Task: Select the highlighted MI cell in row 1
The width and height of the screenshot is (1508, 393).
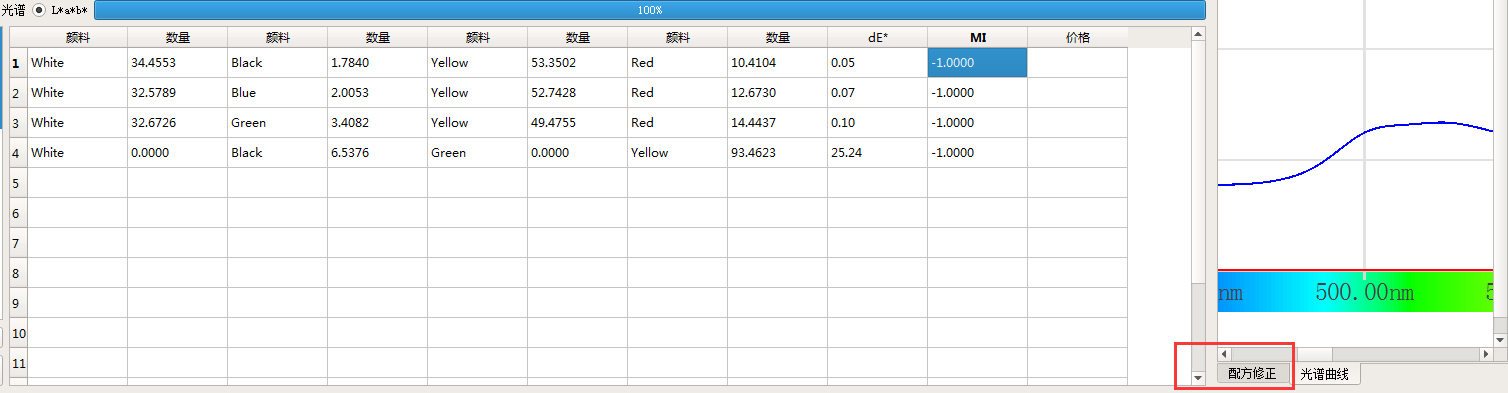Action: (977, 63)
